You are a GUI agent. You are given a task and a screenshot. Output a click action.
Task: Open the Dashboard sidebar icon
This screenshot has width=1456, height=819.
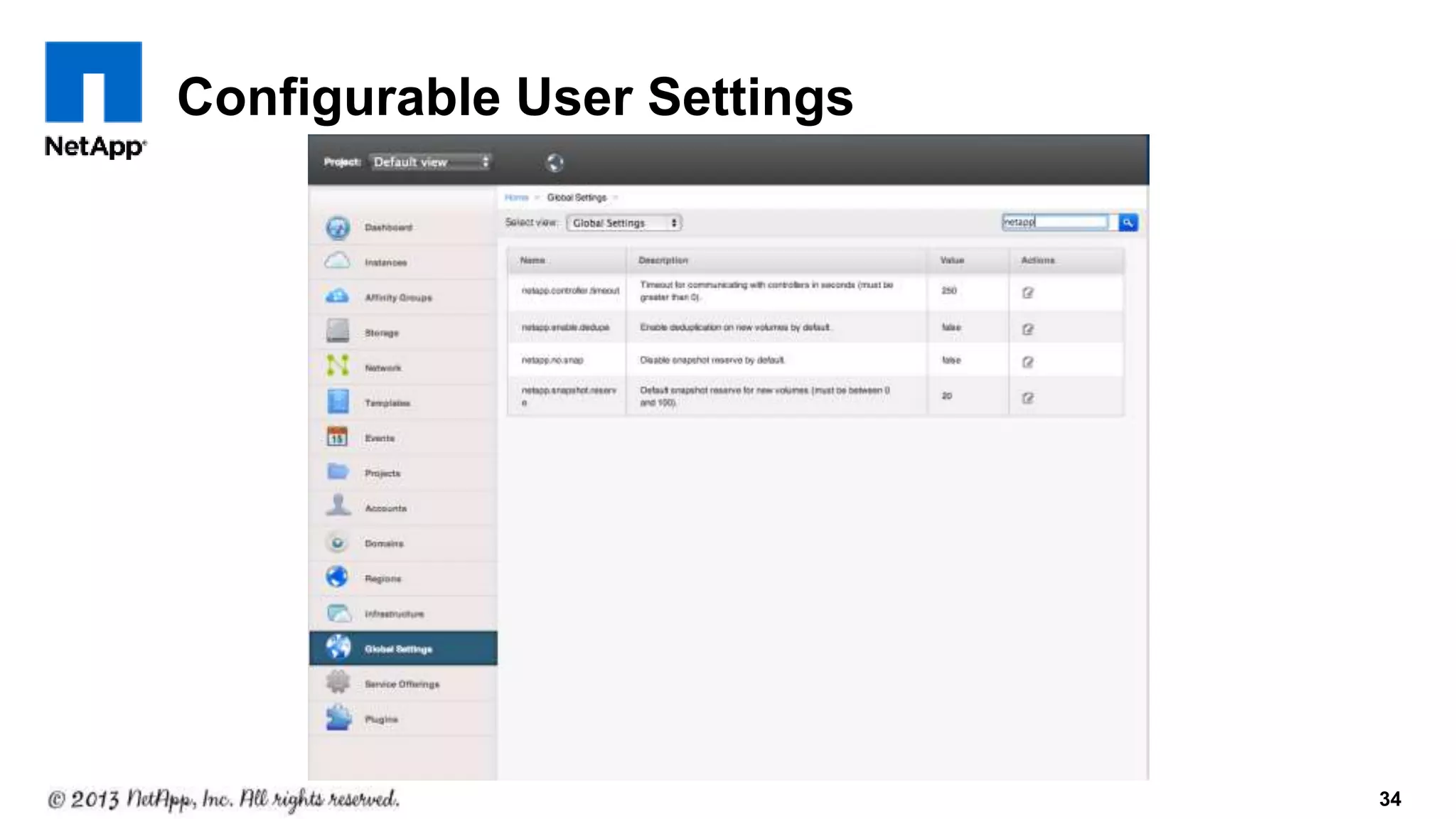point(338,227)
